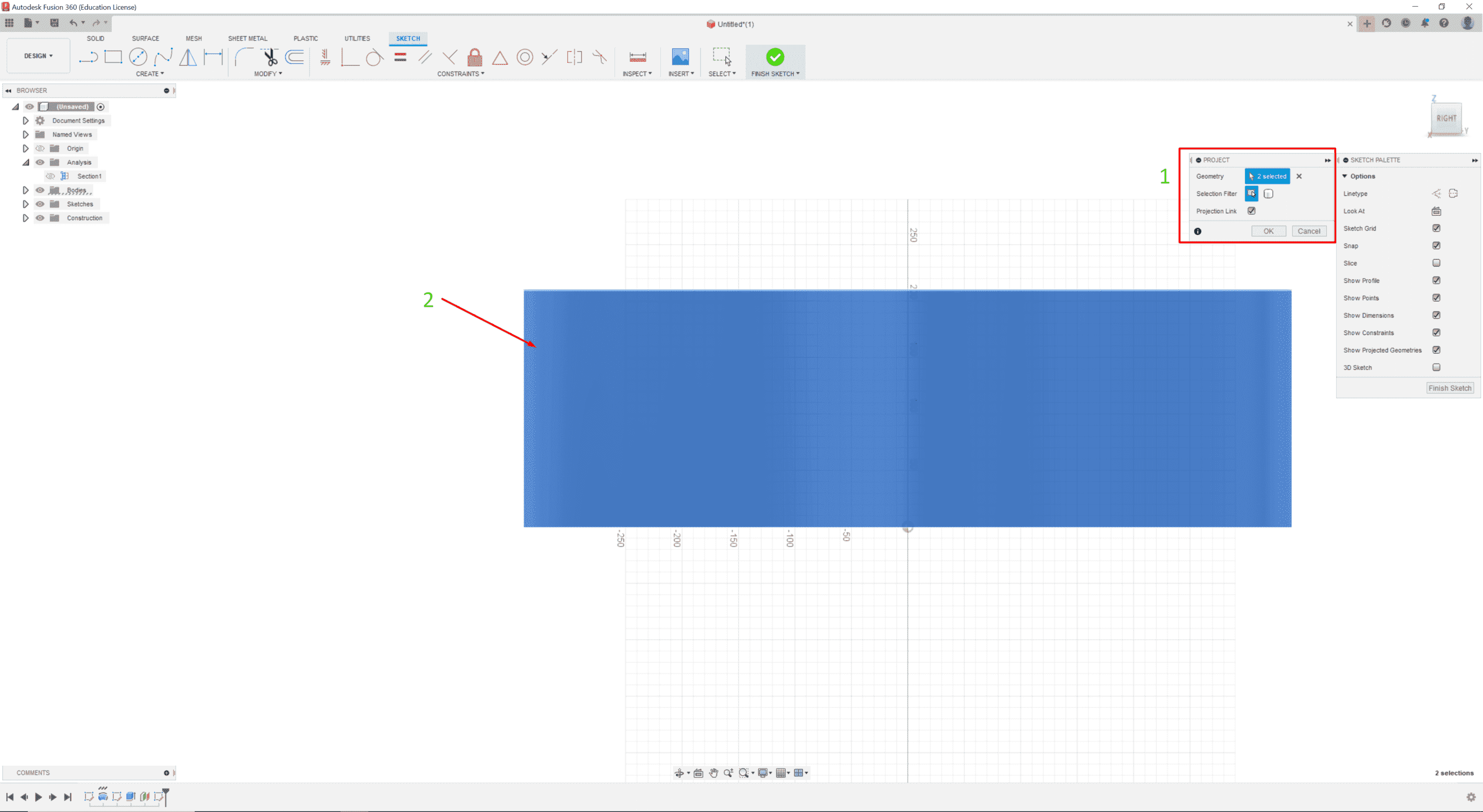
Task: Click Finish Sketch button in Sketch Palette
Action: 1450,388
